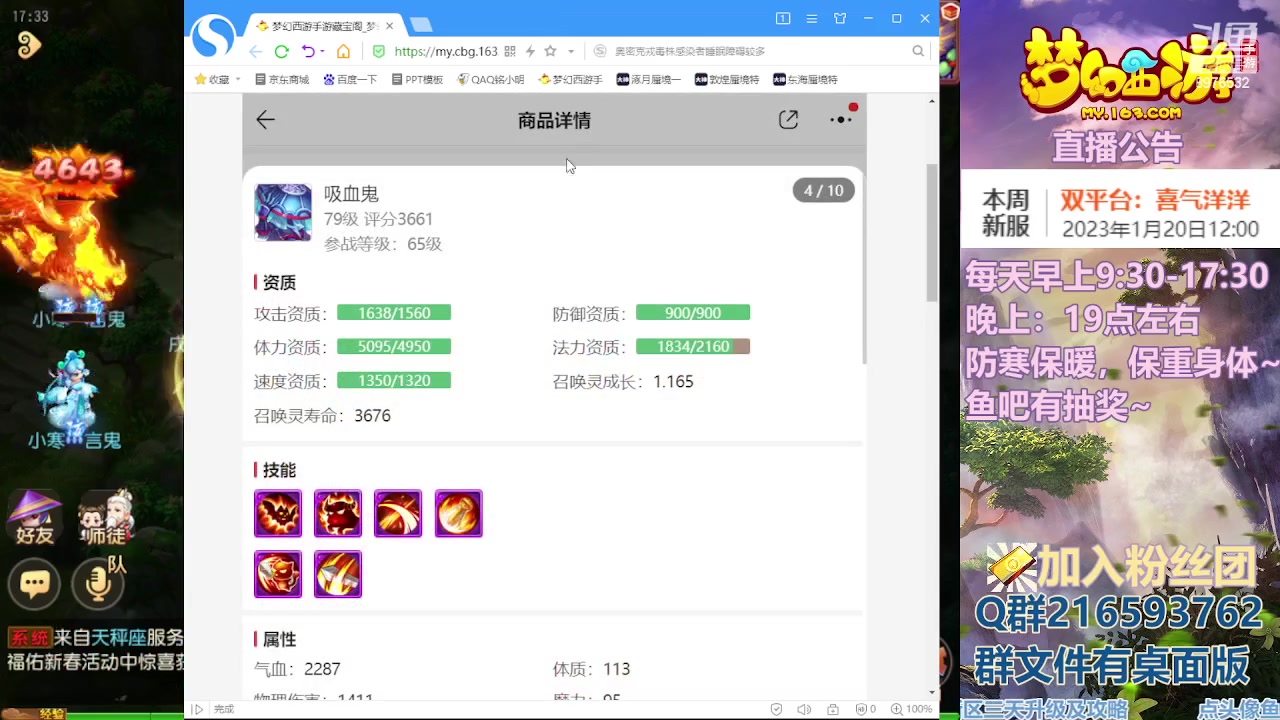This screenshot has height=720, width=1280.
Task: Click the lightning speed-mode icon
Action: coord(530,51)
